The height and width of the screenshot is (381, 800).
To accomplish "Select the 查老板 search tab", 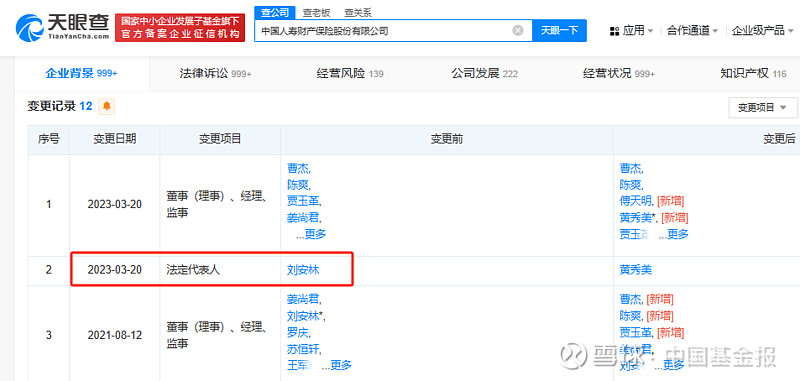I will pos(316,13).
